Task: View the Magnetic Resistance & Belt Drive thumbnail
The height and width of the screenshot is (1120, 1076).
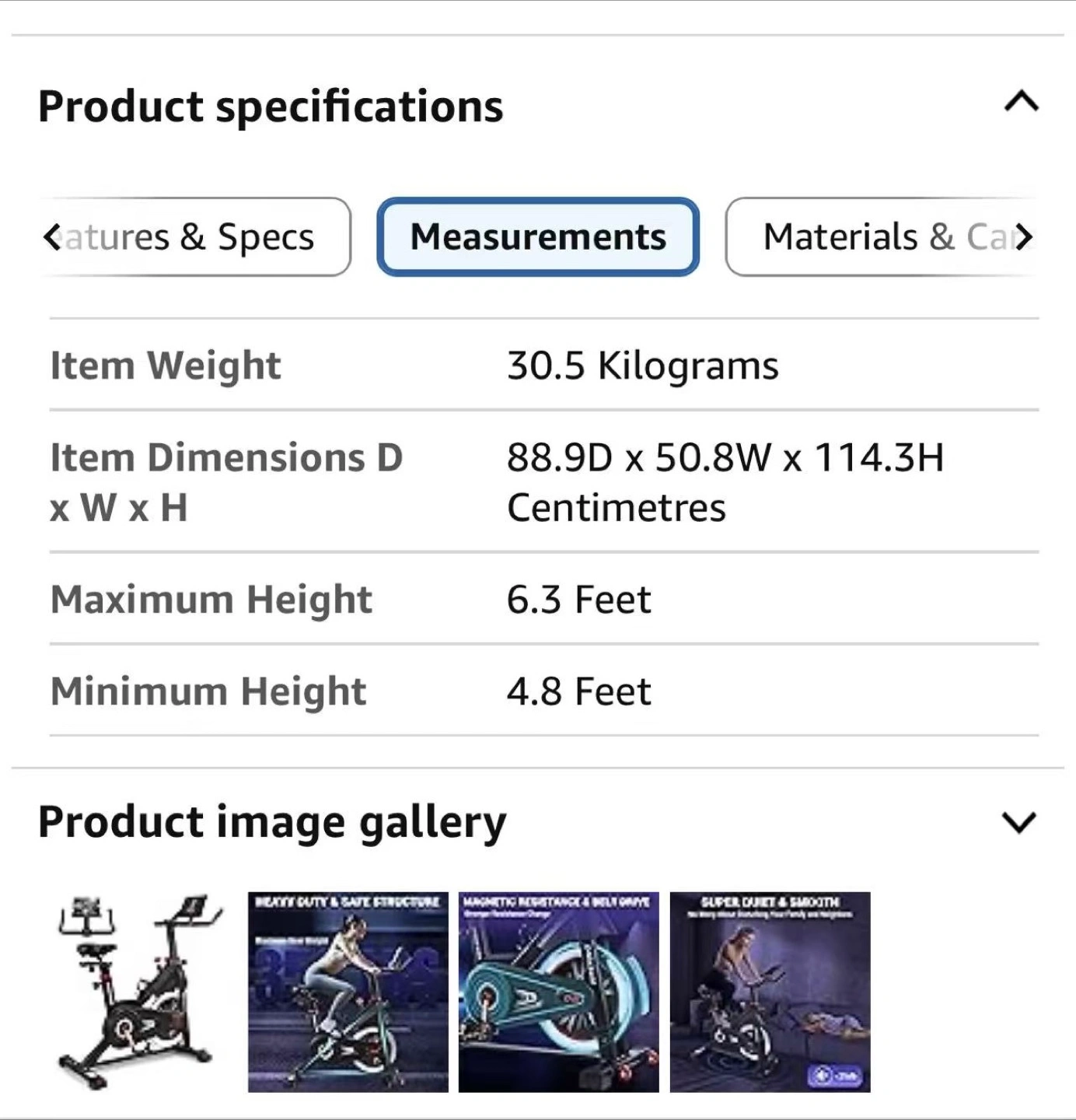Action: (x=558, y=992)
